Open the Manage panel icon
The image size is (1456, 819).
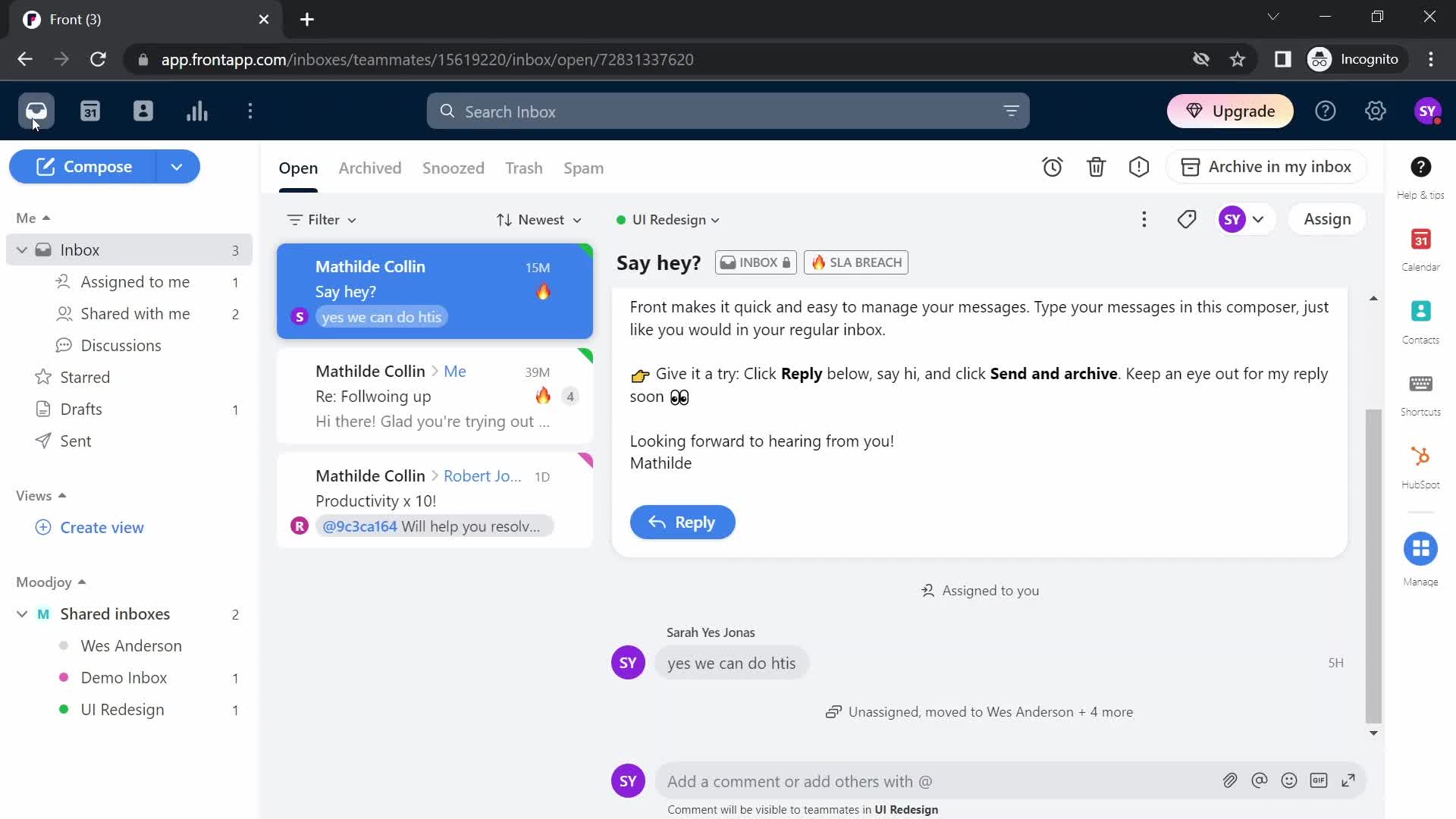(1421, 548)
